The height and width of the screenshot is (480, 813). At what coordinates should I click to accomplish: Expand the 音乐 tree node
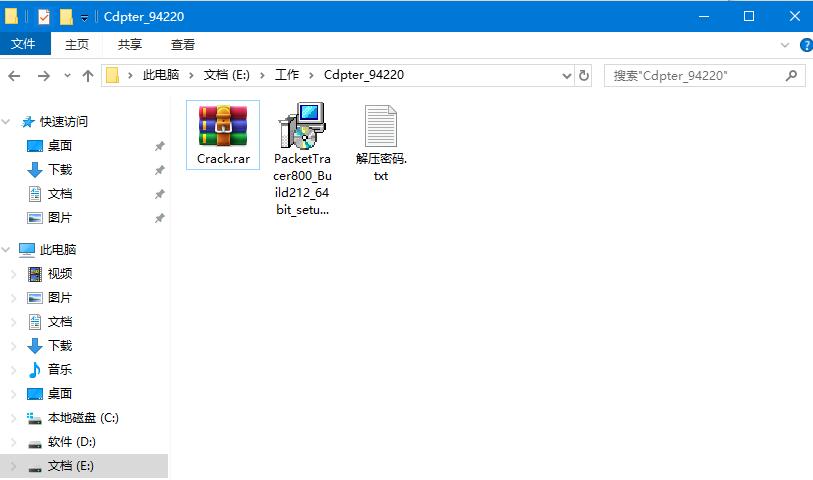click(x=14, y=370)
